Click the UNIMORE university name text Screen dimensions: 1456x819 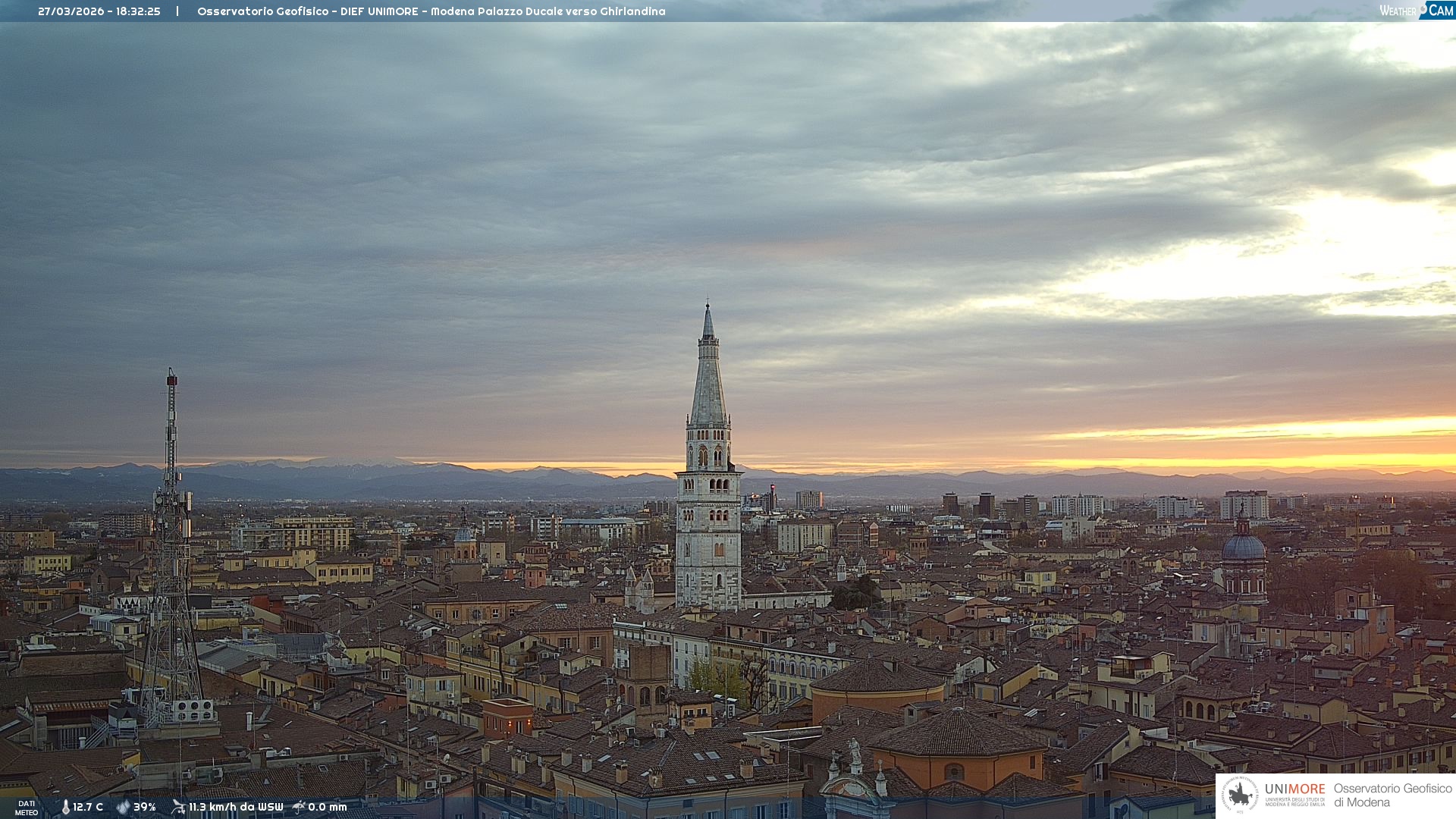tap(1294, 789)
